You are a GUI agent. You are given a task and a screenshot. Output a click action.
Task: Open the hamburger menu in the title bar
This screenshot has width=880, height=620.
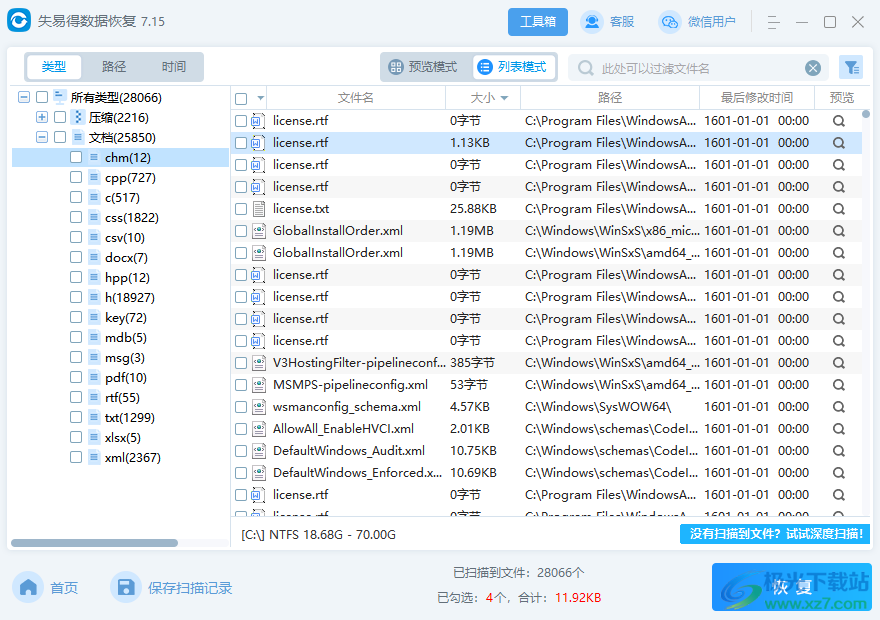click(773, 21)
